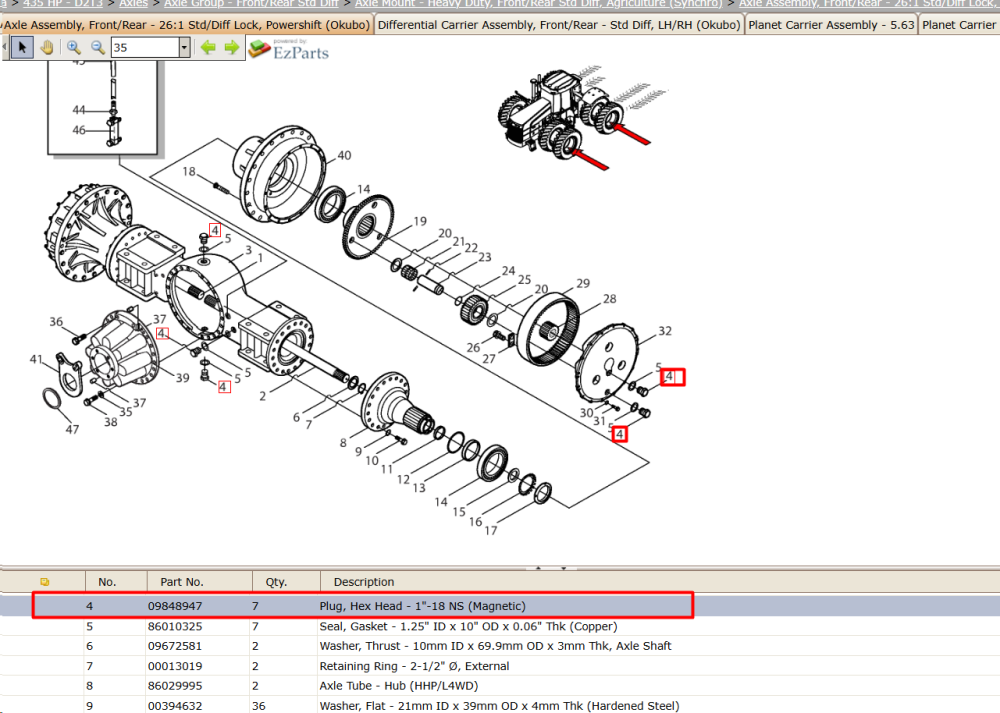Select part number 86010325 cell
The height and width of the screenshot is (713, 1000).
point(175,626)
